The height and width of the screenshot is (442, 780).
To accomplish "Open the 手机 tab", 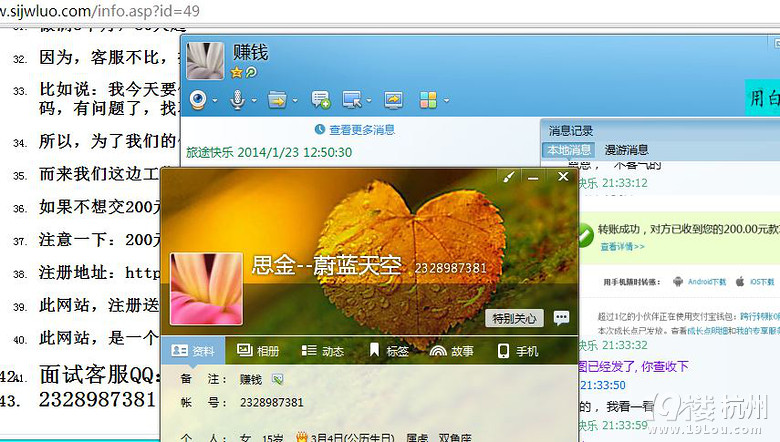I will 518,351.
